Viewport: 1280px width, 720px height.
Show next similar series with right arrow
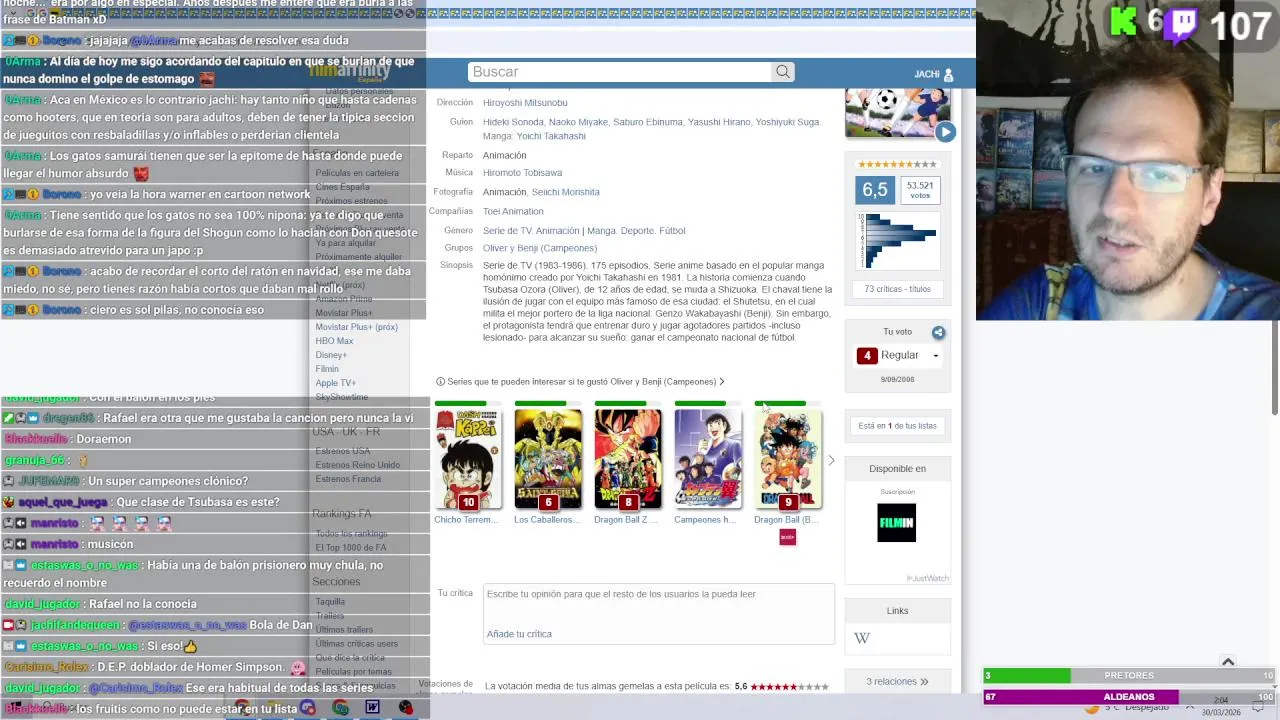pyautogui.click(x=831, y=460)
